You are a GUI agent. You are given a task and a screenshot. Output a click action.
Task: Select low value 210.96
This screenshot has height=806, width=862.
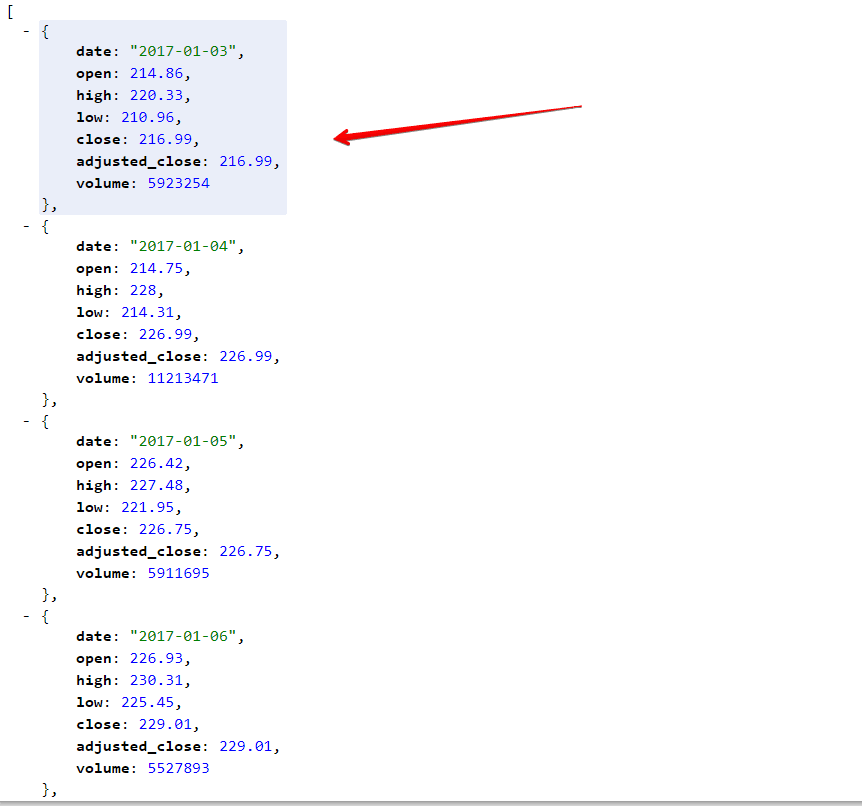click(147, 117)
